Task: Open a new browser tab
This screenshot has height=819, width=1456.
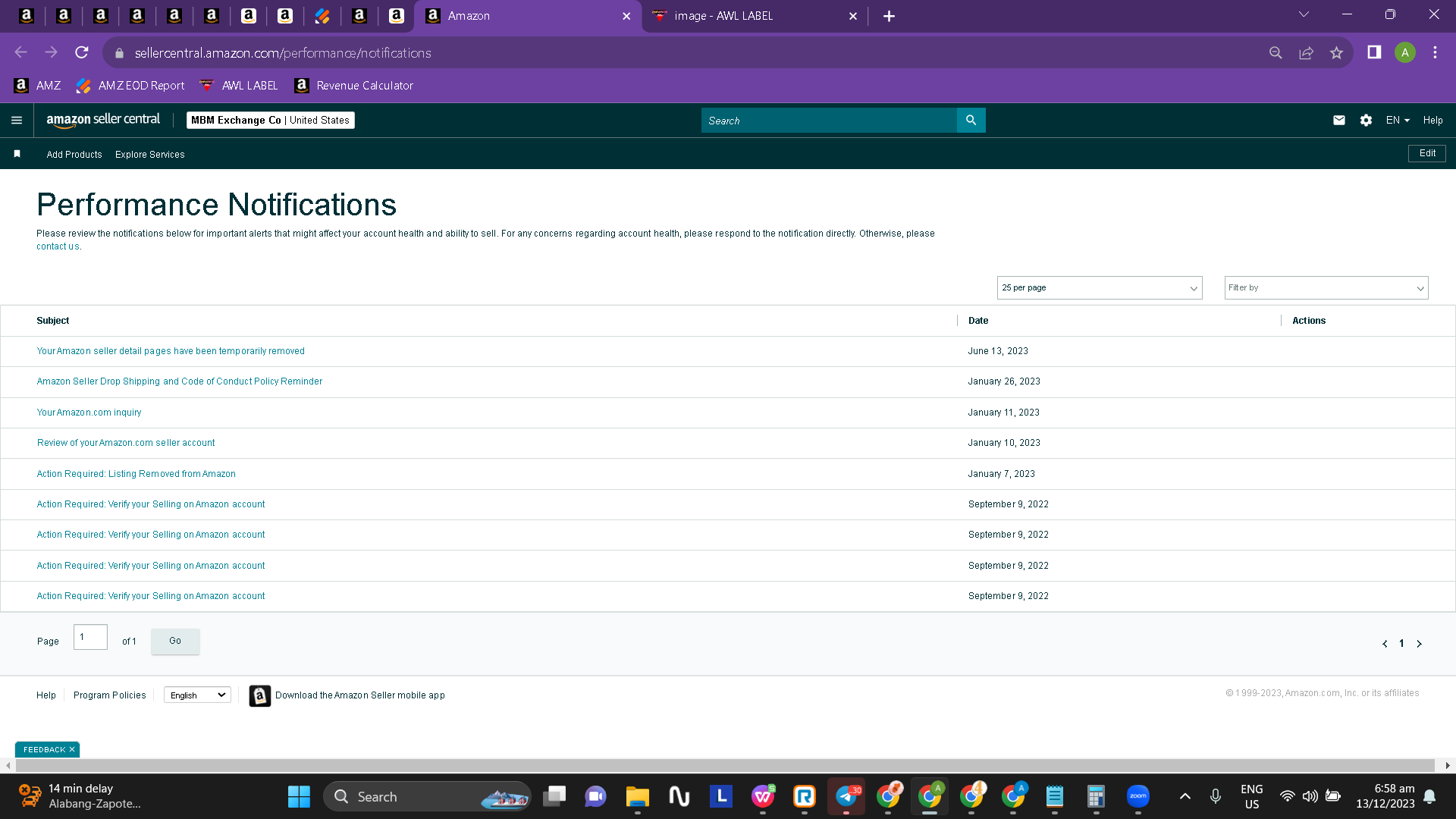Action: coord(889,16)
